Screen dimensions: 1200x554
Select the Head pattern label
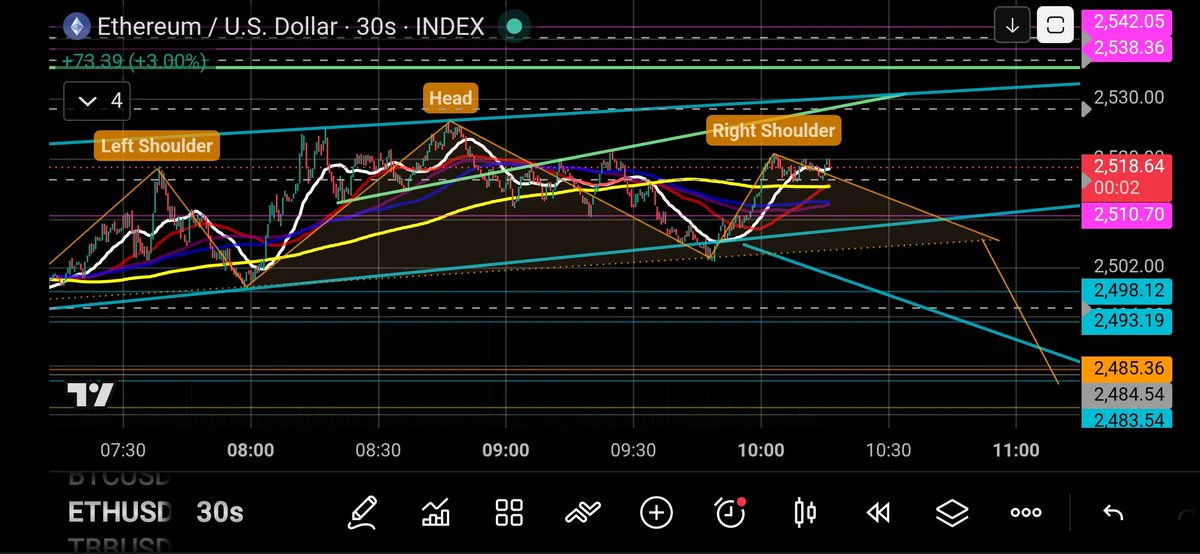pyautogui.click(x=450, y=99)
